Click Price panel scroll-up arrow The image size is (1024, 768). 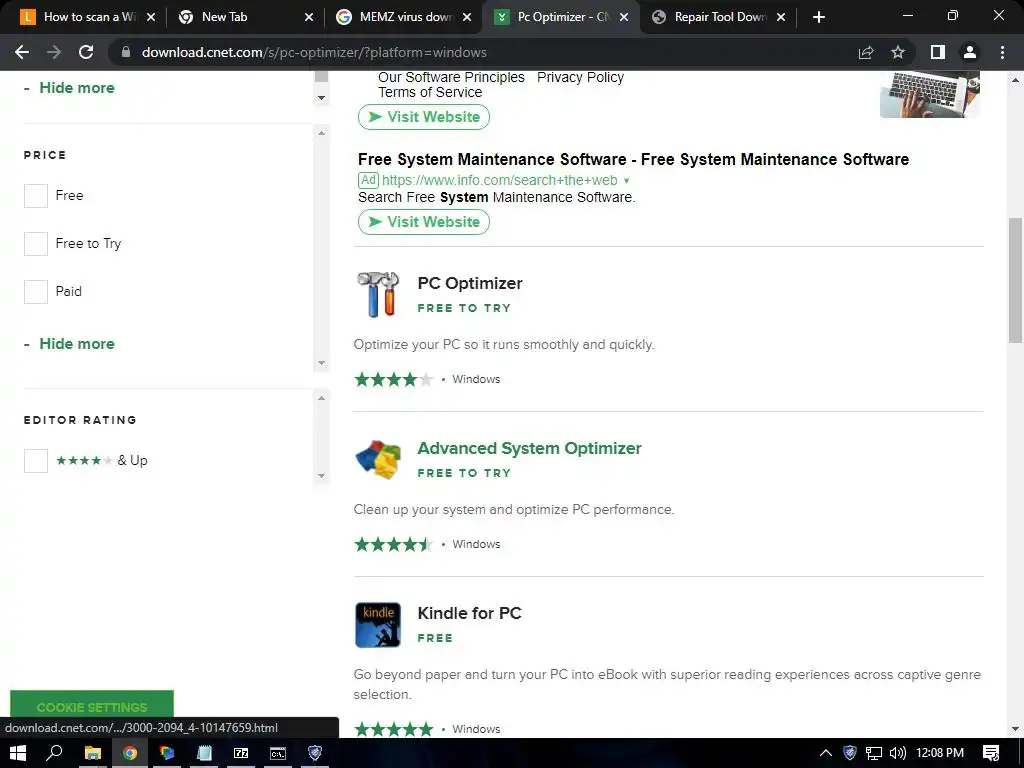click(321, 133)
